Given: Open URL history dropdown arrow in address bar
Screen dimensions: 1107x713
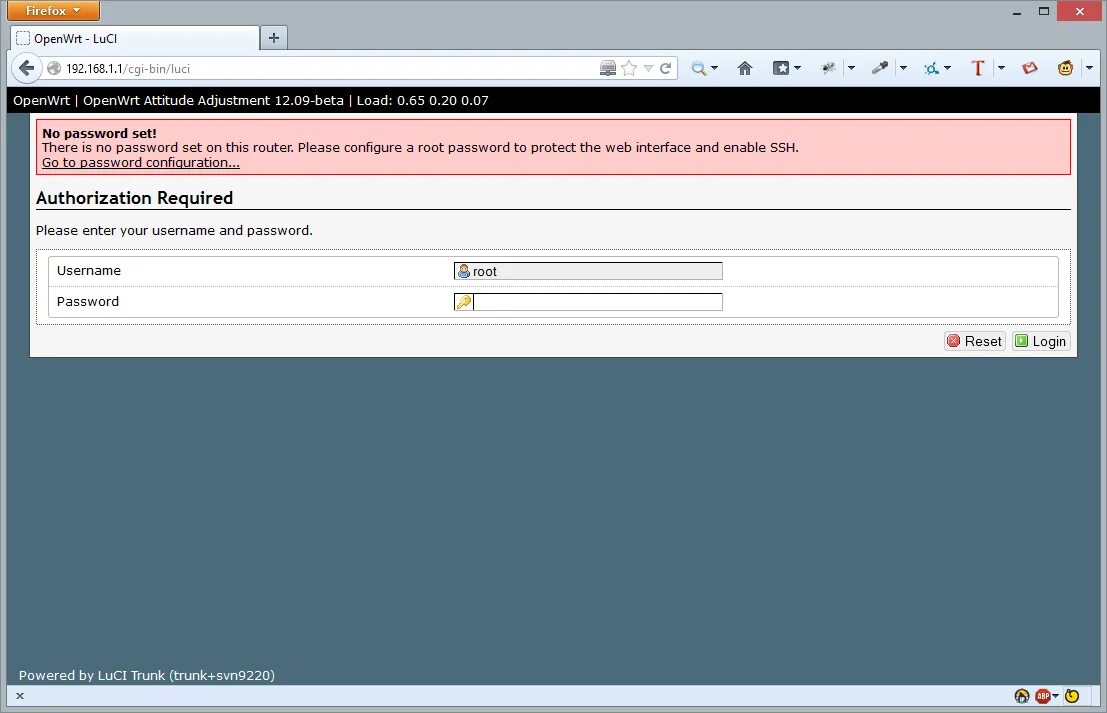Looking at the screenshot, I should point(648,68).
